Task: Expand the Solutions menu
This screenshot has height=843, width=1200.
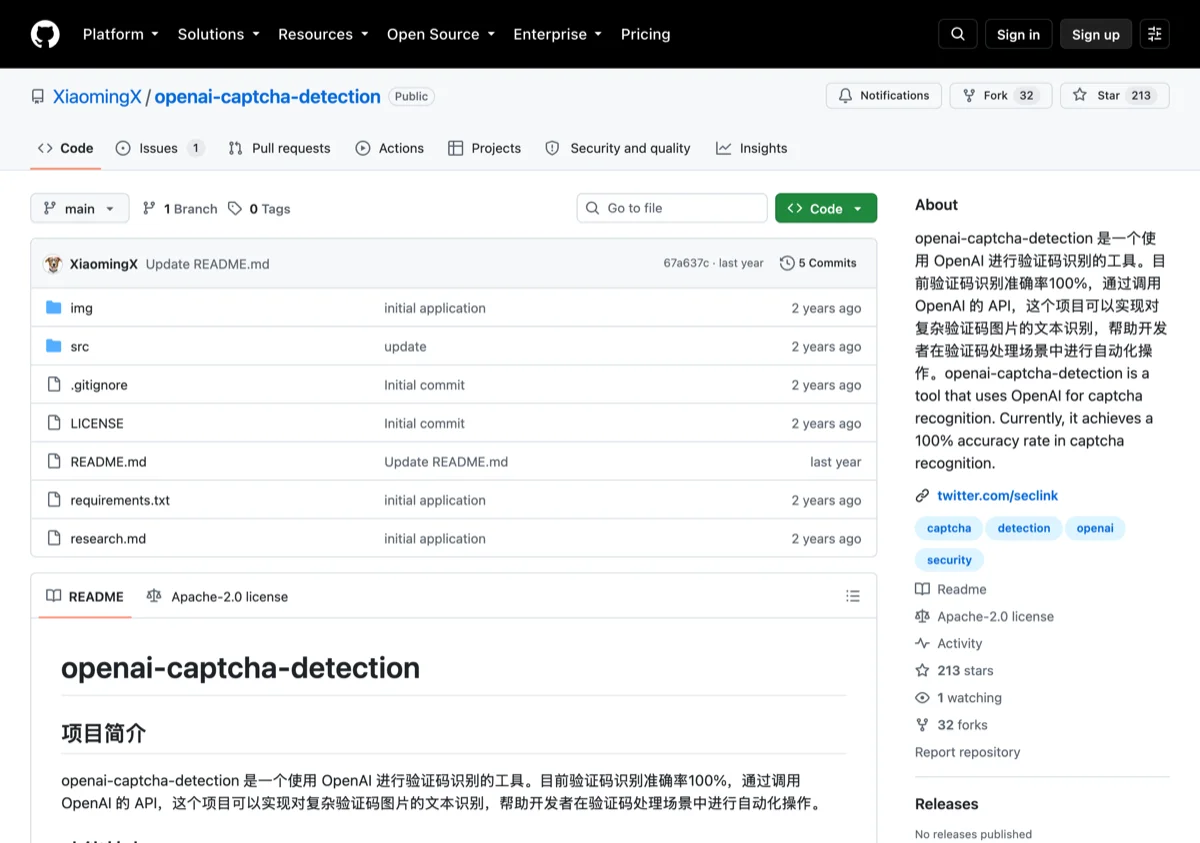Action: (x=219, y=34)
